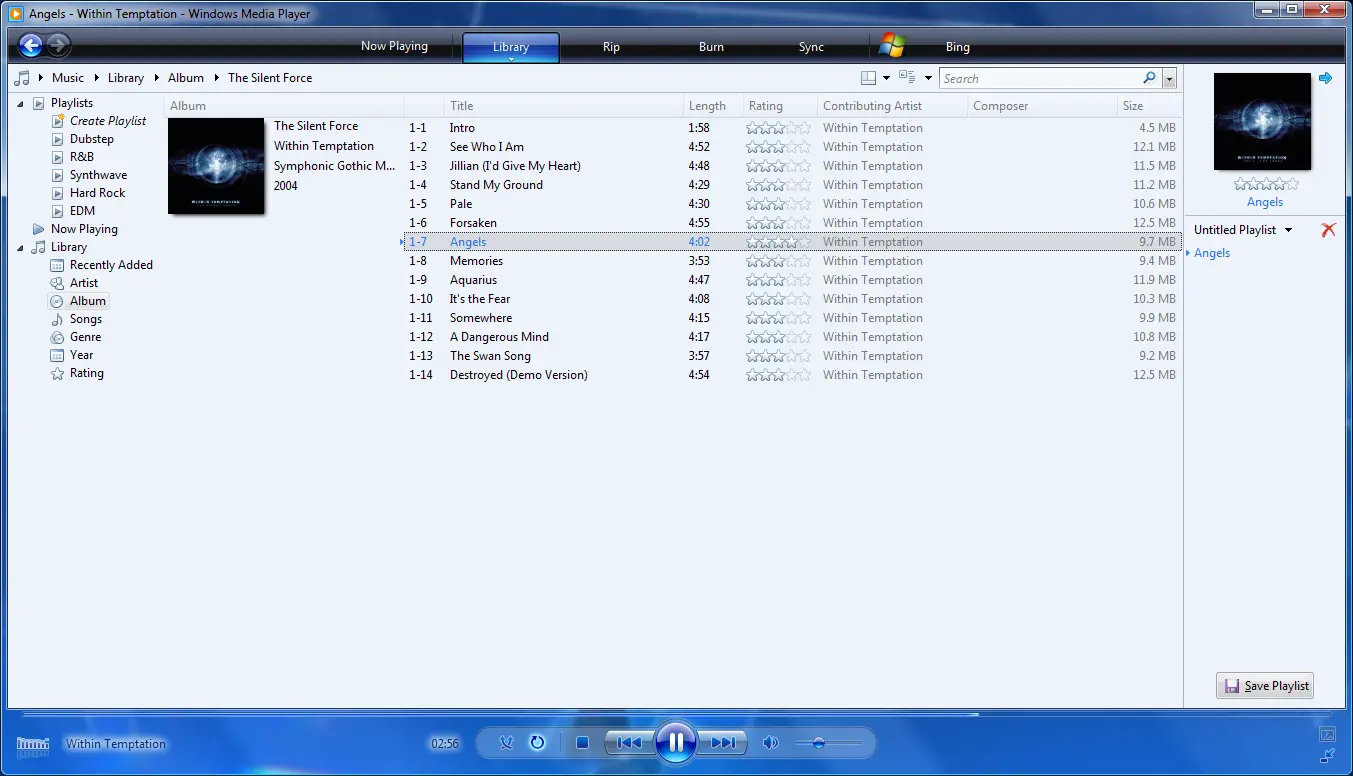Viewport: 1353px width, 776px height.
Task: Open the View options dropdown arrow
Action: click(928, 78)
